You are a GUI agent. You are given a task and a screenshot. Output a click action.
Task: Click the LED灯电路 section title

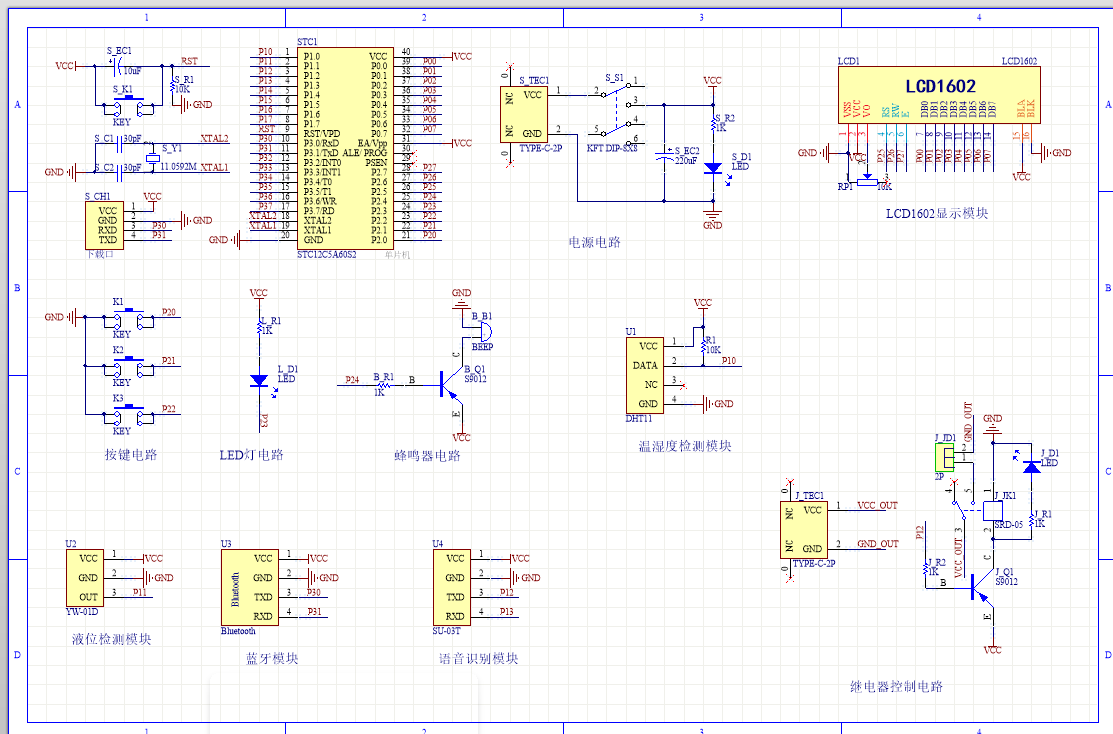(x=251, y=455)
